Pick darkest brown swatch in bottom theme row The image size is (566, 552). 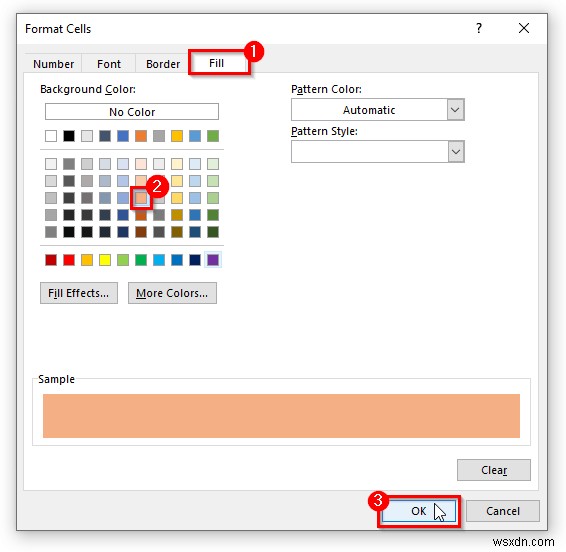click(141, 232)
